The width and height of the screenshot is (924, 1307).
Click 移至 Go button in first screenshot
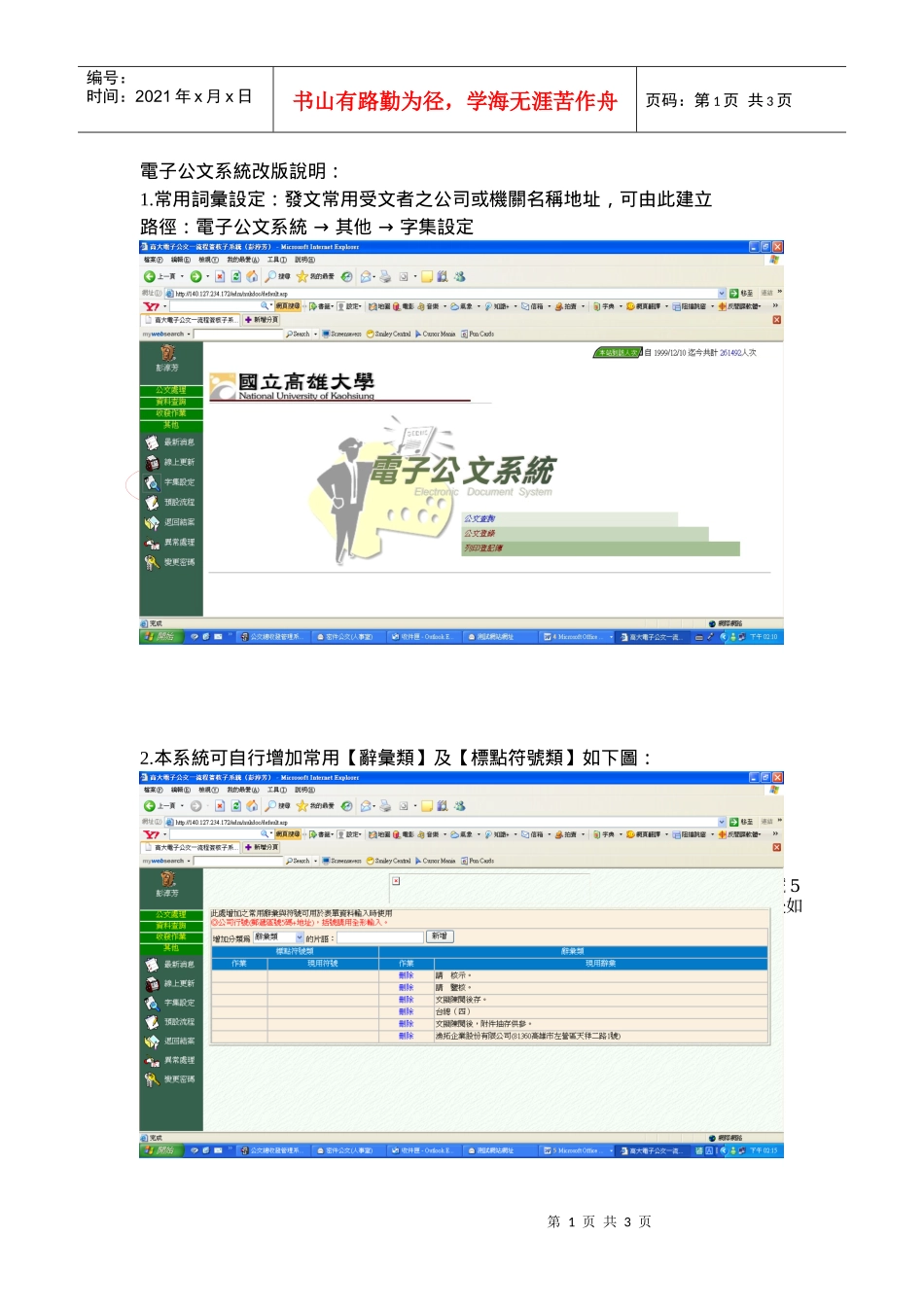coord(741,293)
